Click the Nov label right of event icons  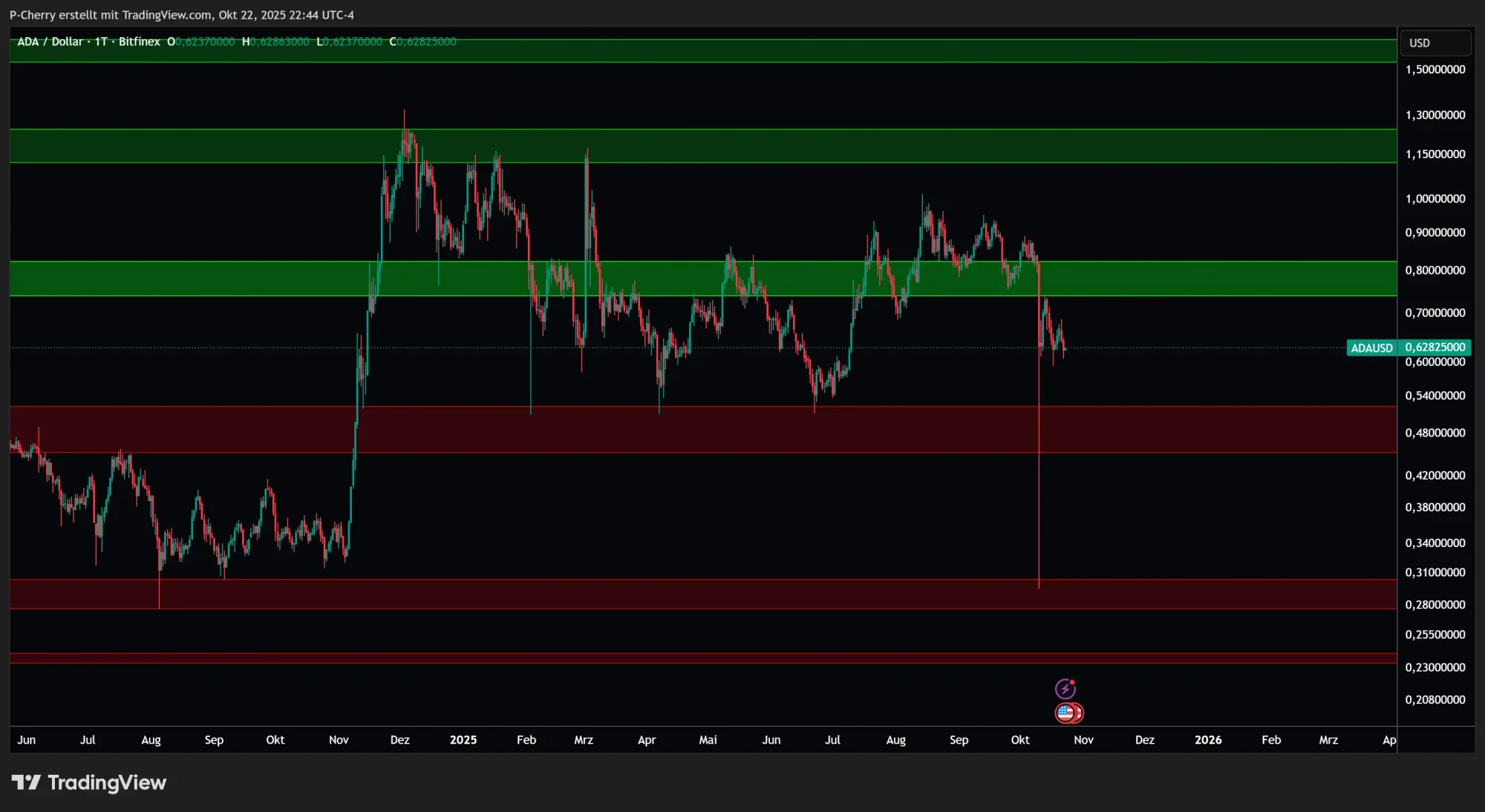point(1083,740)
